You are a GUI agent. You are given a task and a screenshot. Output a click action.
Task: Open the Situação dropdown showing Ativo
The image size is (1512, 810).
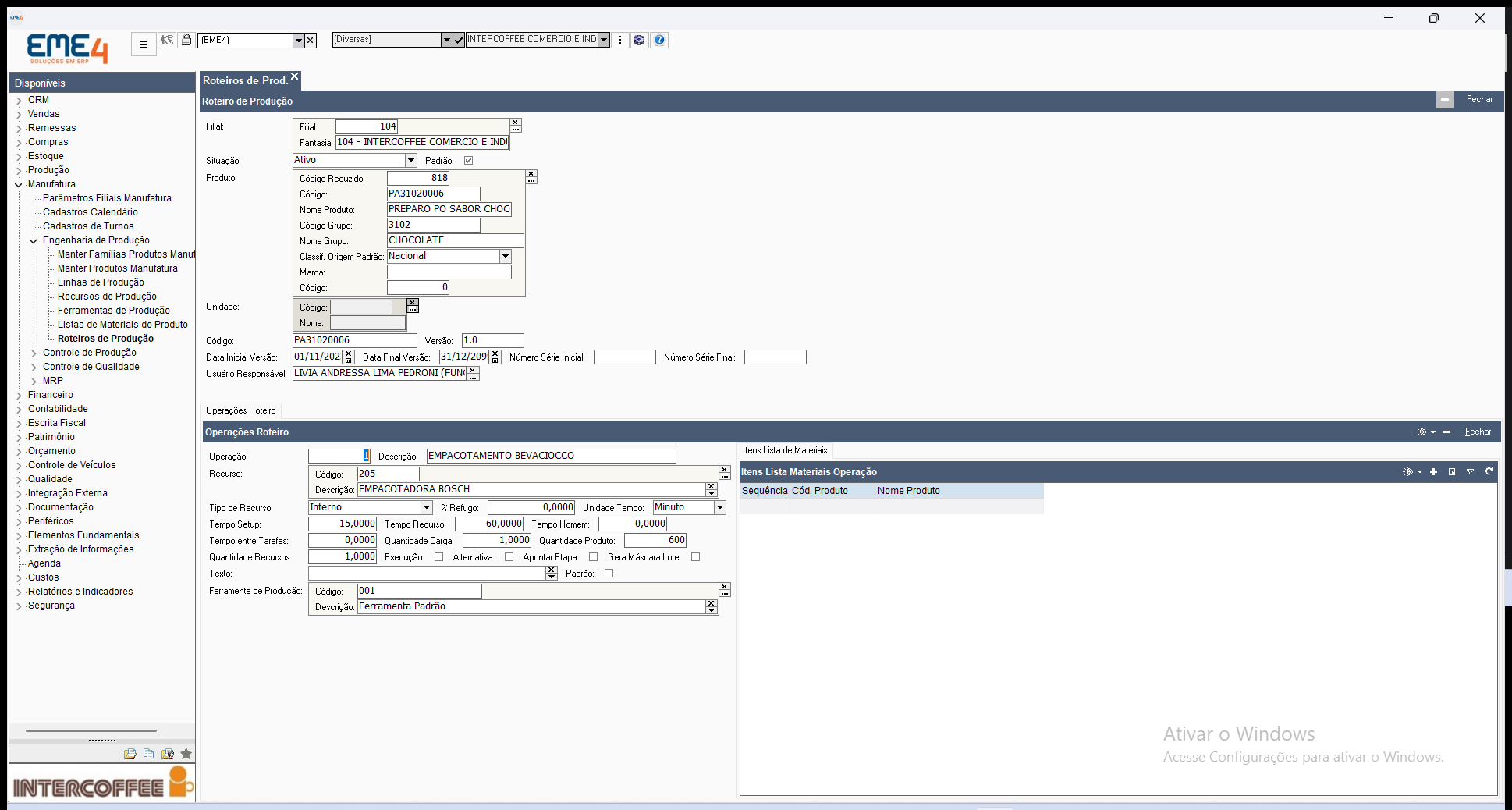[x=411, y=160]
